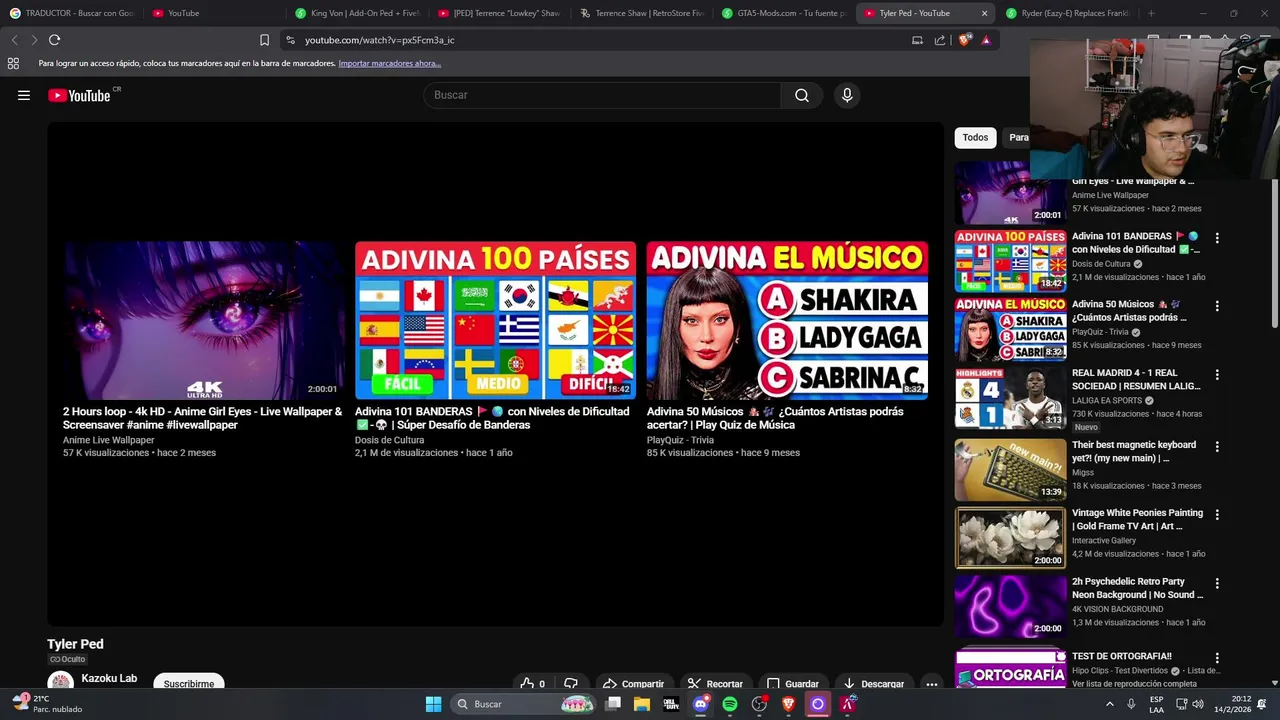Go to the YouTube home logo
The image size is (1280, 720).
pos(79,95)
